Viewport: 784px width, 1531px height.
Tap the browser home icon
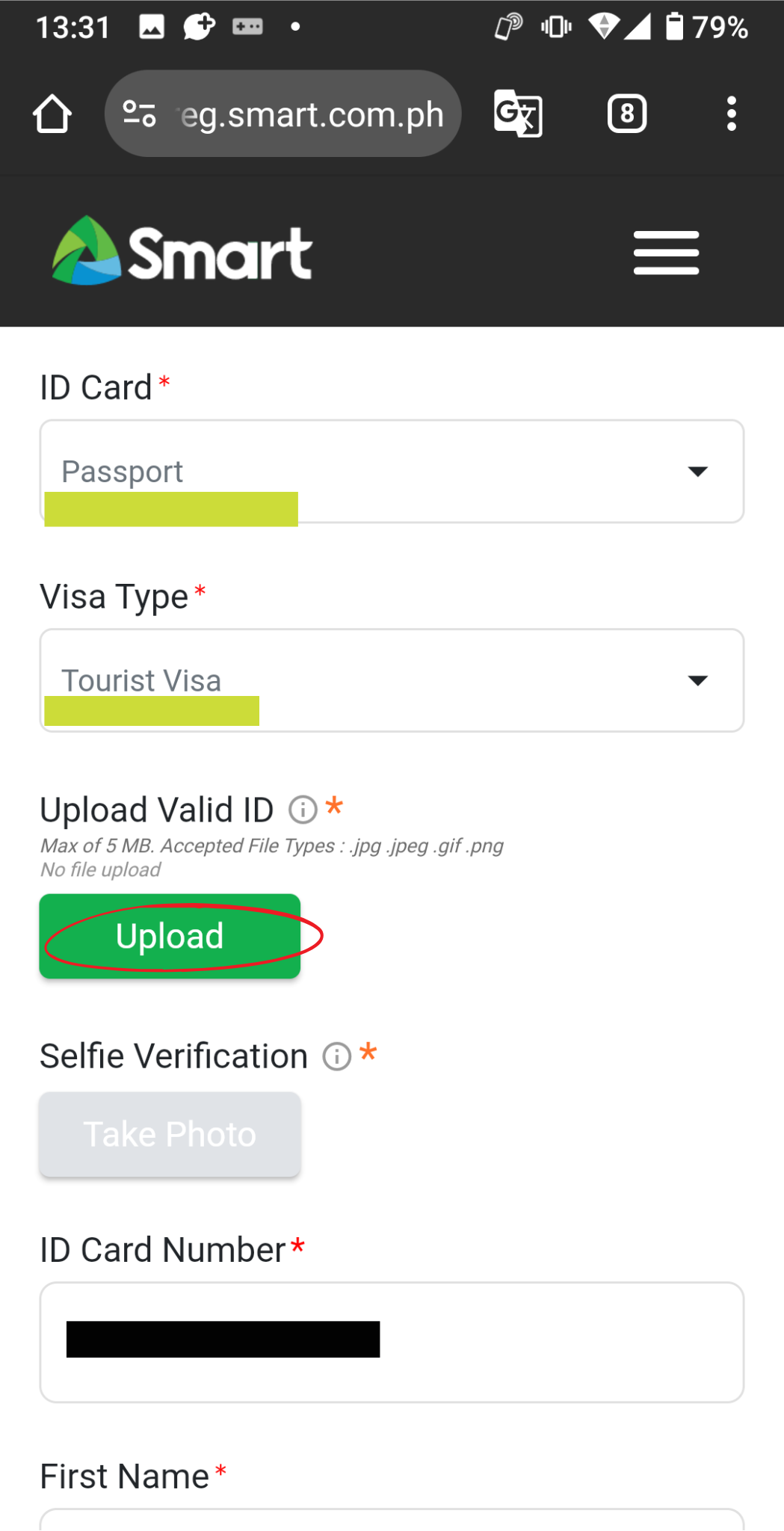[x=52, y=114]
